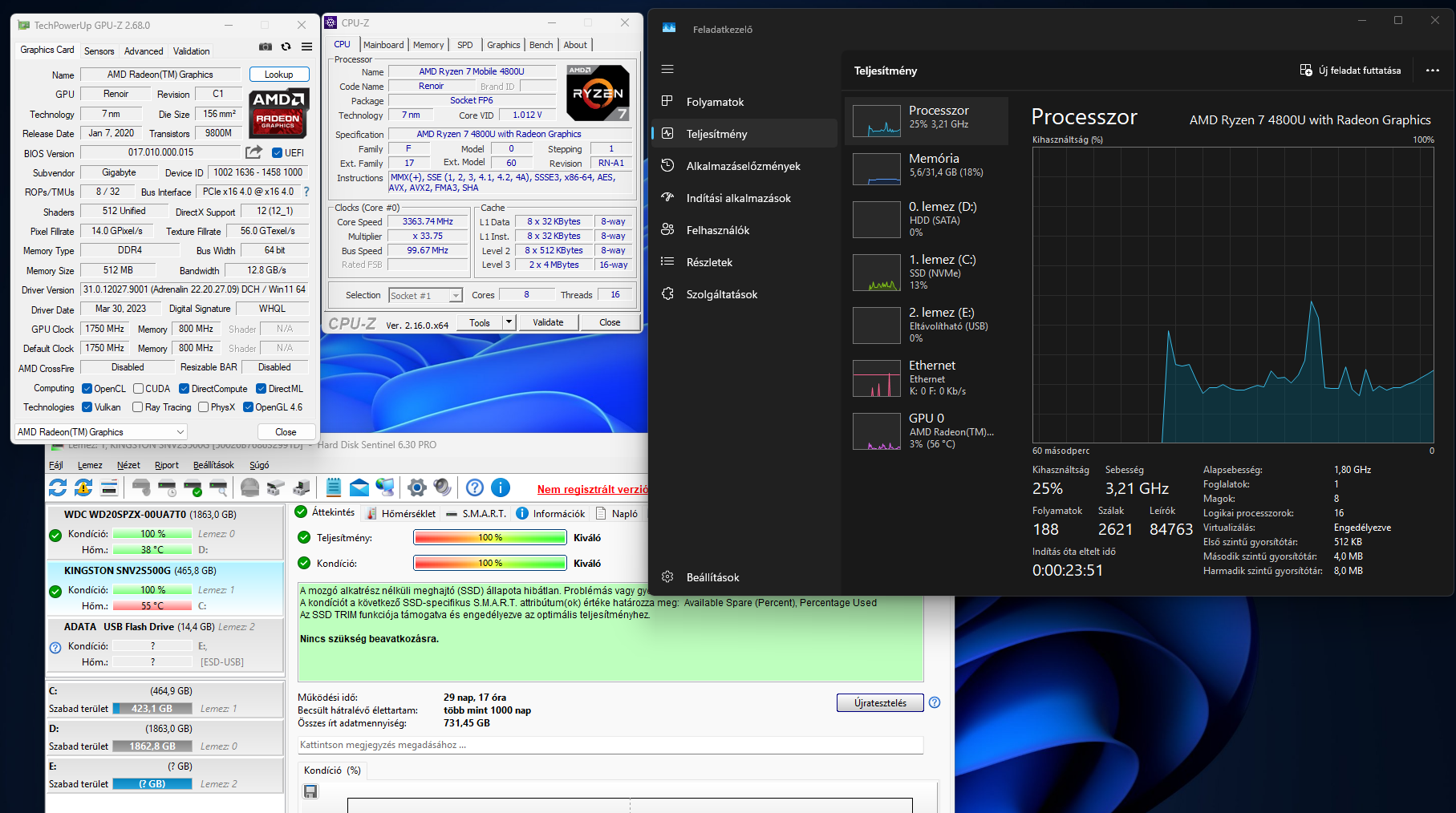Image resolution: width=1456 pixels, height=813 pixels.
Task: Toggle the Vulkan checkbox
Action: point(87,407)
